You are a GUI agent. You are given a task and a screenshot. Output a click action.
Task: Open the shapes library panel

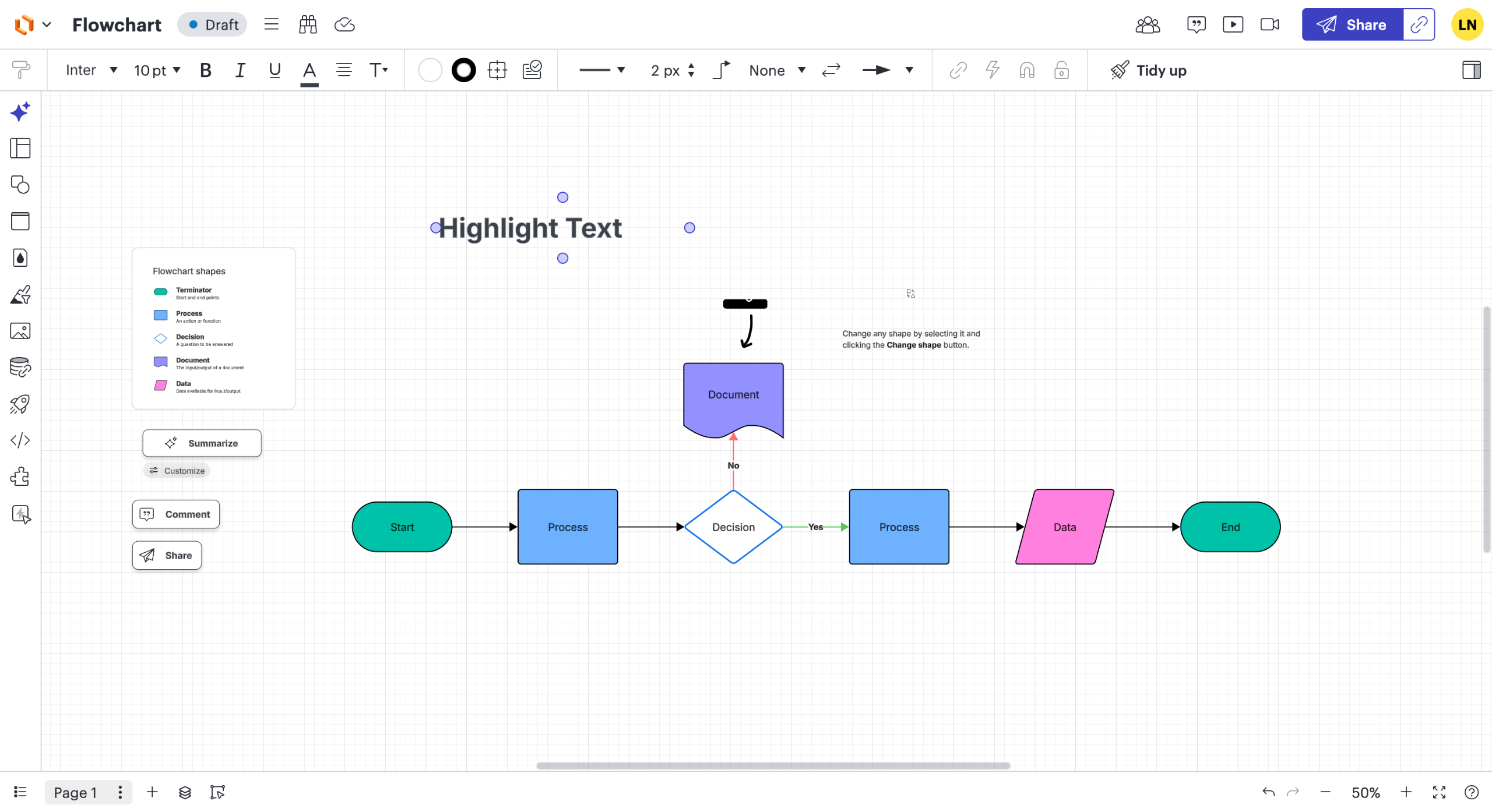pos(20,185)
